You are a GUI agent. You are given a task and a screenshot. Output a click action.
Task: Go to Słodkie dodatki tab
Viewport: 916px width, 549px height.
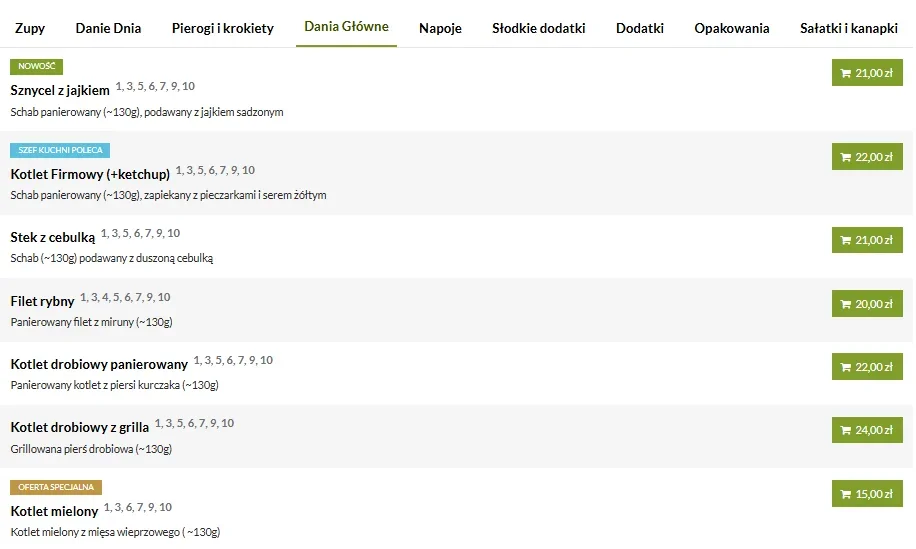pos(538,28)
